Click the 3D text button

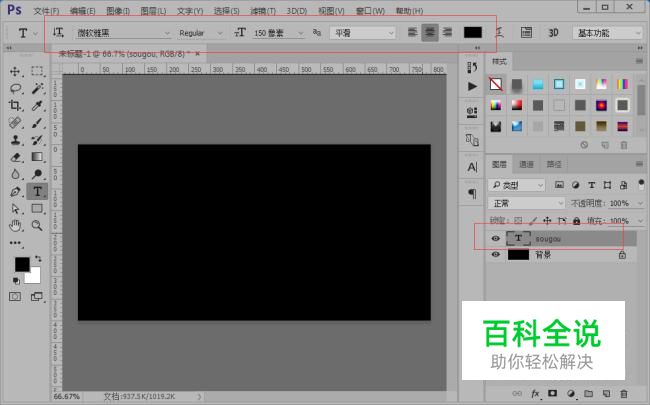coord(553,33)
